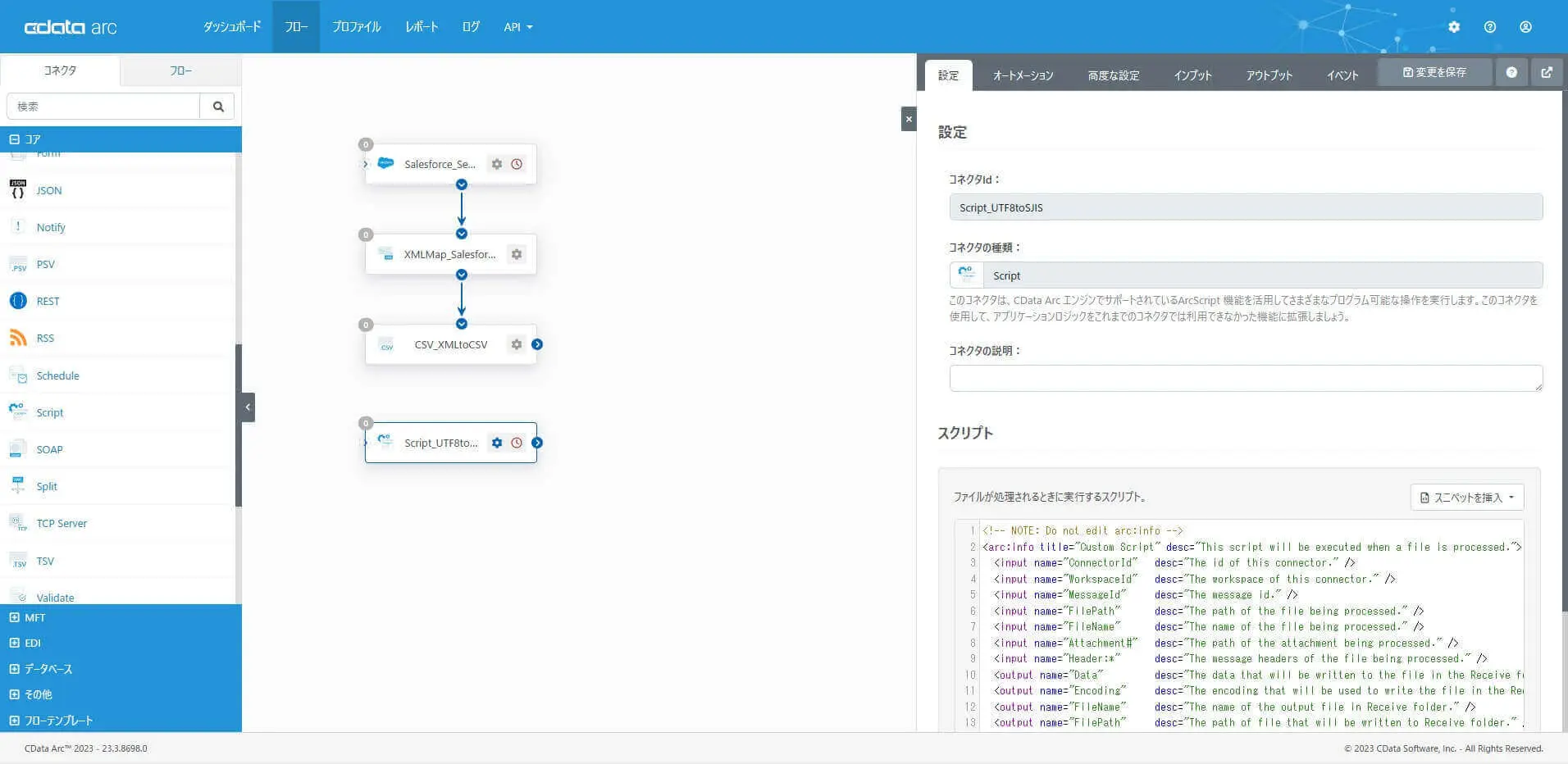
Task: Click the search magnifier button
Action: [218, 107]
